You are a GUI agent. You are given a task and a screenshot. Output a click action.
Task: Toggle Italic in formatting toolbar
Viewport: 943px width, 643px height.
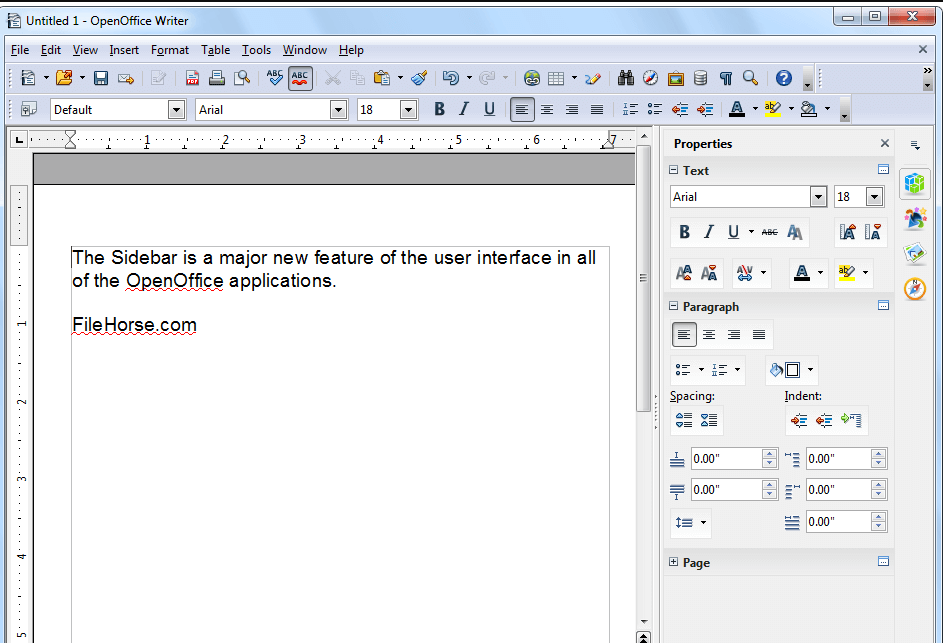click(x=464, y=109)
